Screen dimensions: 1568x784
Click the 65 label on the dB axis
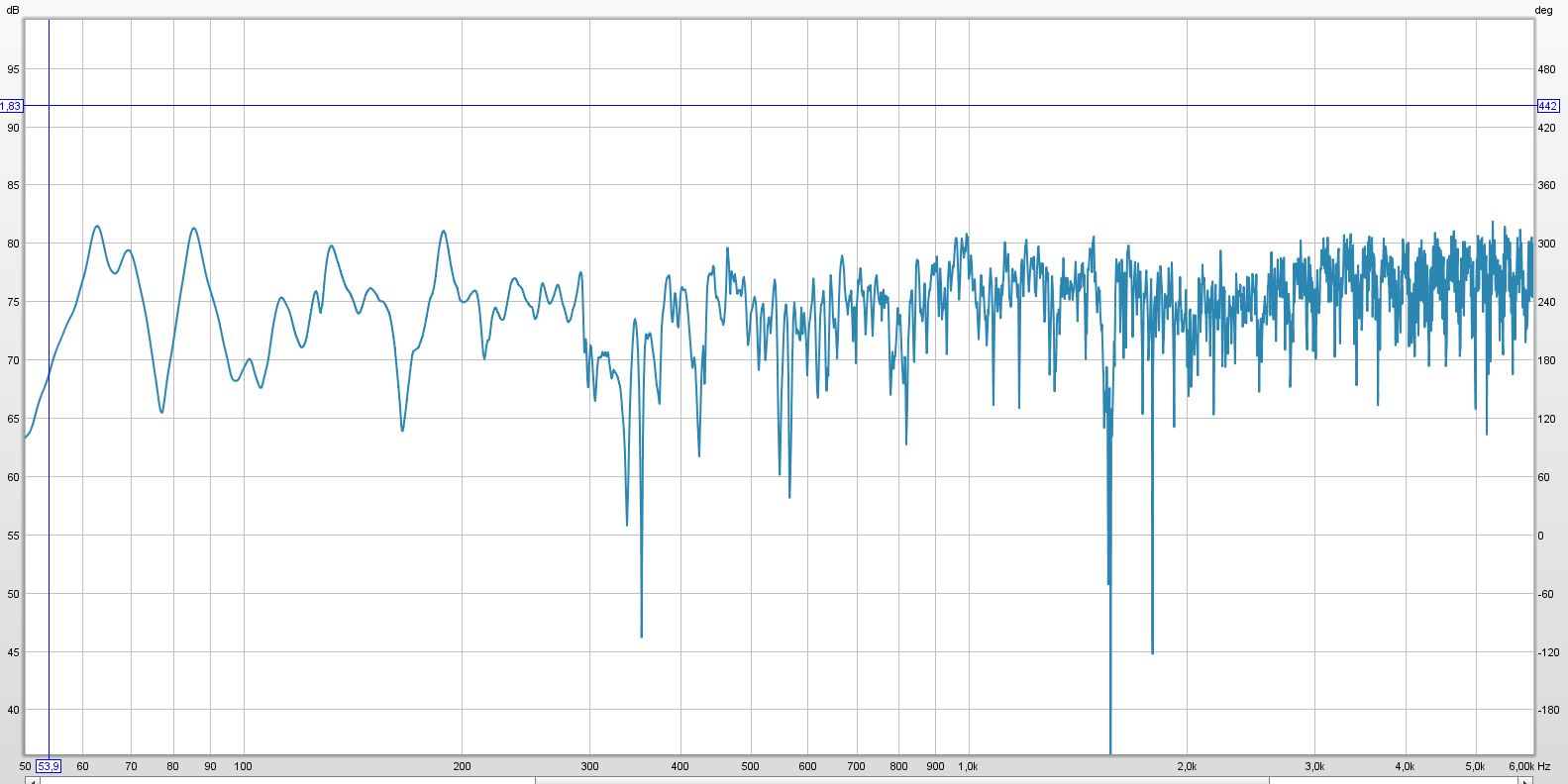[x=13, y=419]
